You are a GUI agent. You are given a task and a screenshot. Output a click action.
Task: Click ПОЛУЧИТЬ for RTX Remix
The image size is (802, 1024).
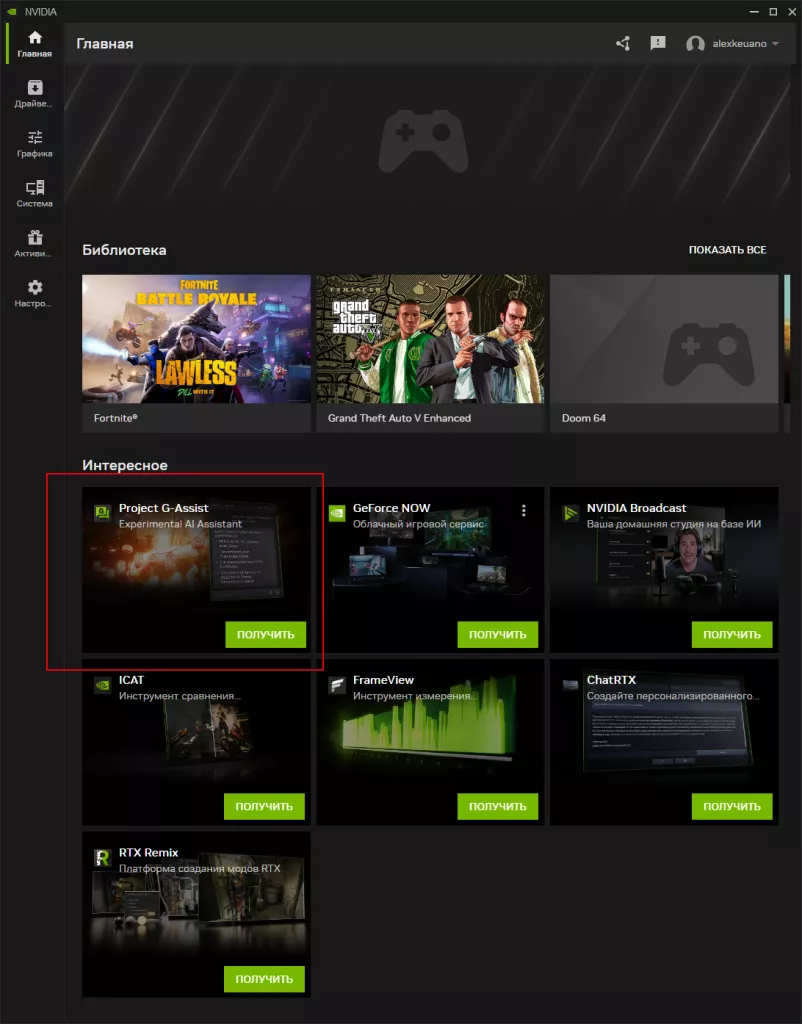tap(264, 979)
